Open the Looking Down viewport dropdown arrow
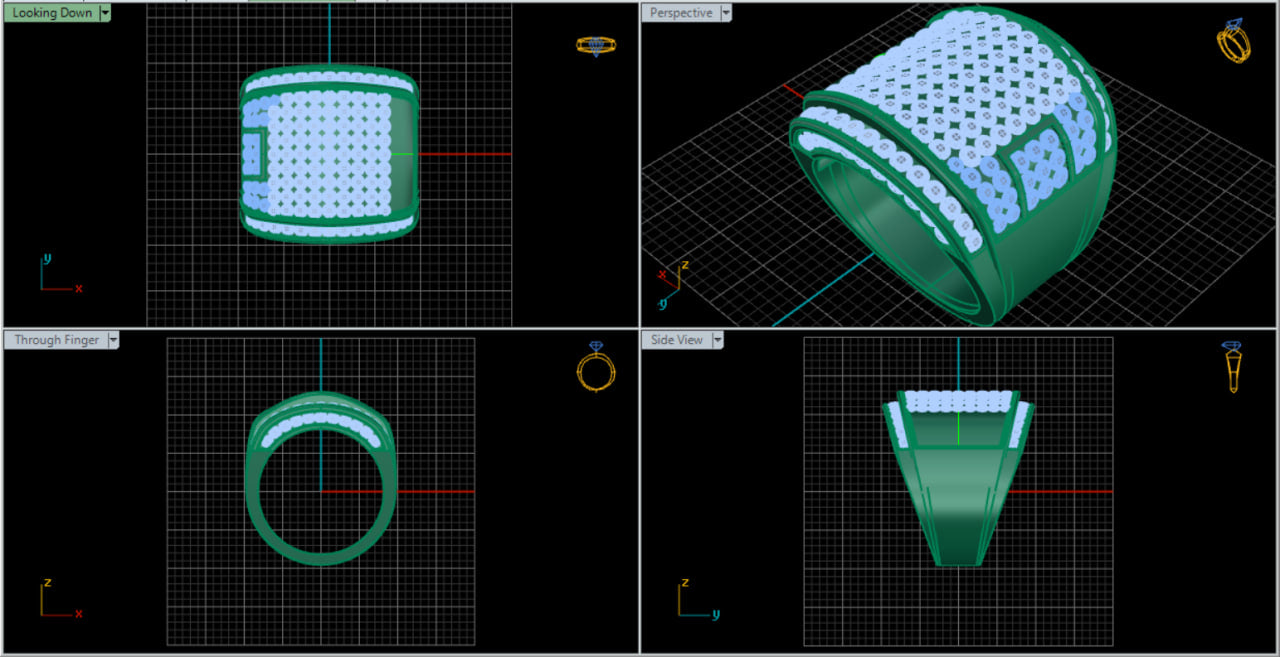The width and height of the screenshot is (1280, 657). pos(105,13)
